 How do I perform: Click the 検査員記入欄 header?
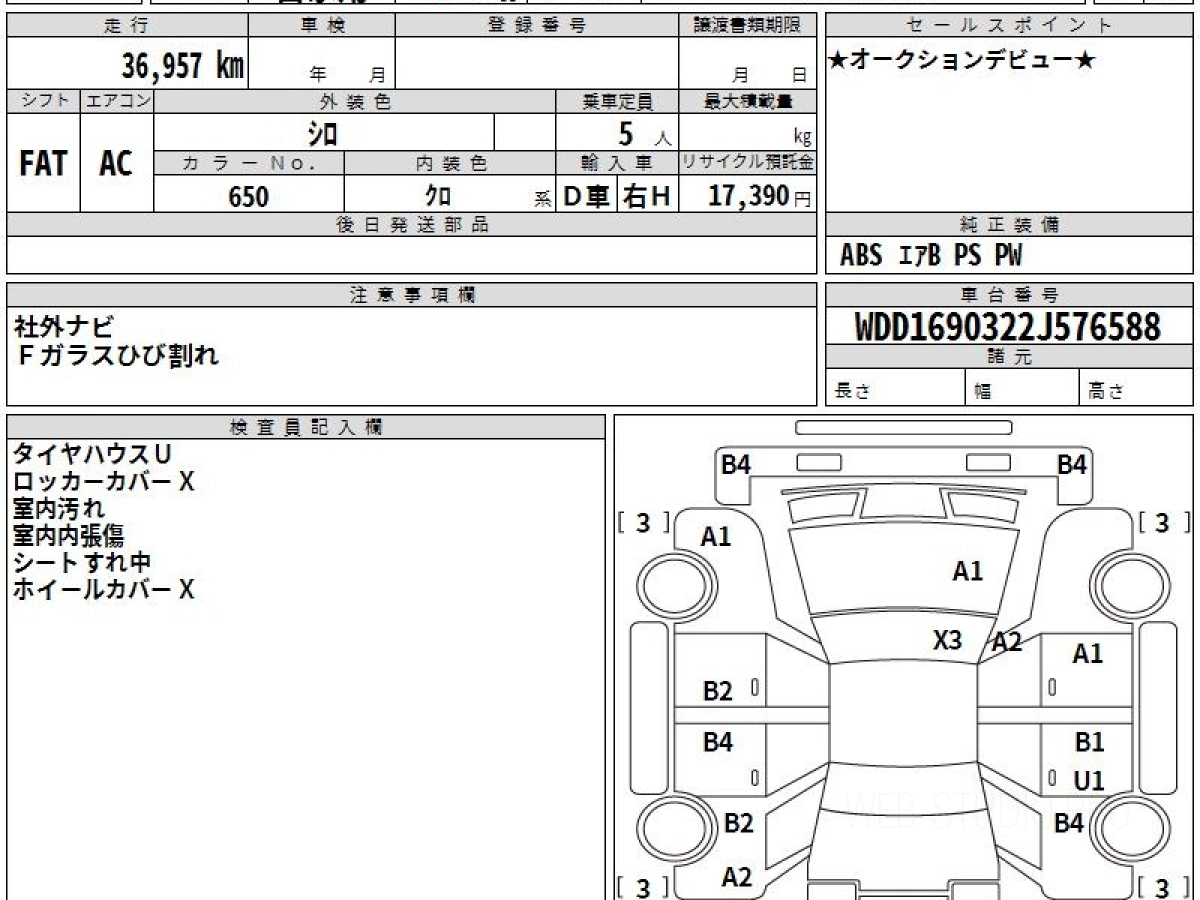point(306,427)
